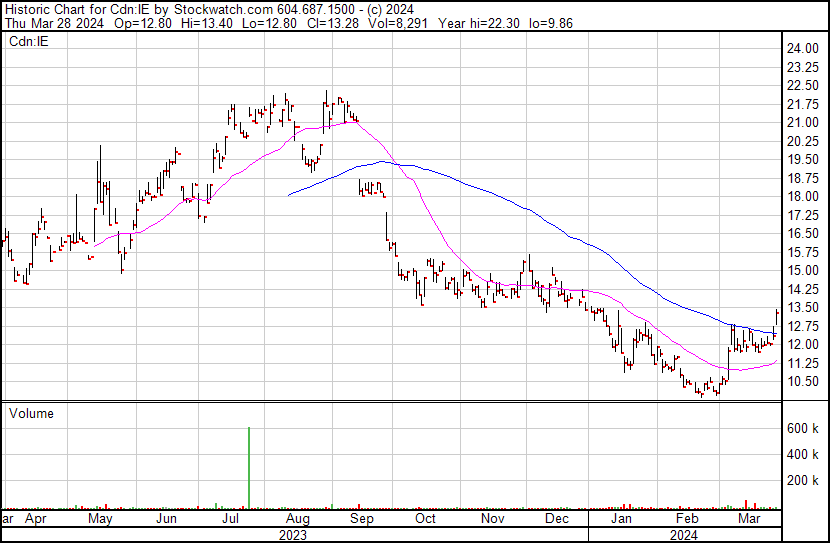Click the Cdn:IE ticker symbol label
Viewport: 830px width, 543px height.
pyautogui.click(x=27, y=41)
